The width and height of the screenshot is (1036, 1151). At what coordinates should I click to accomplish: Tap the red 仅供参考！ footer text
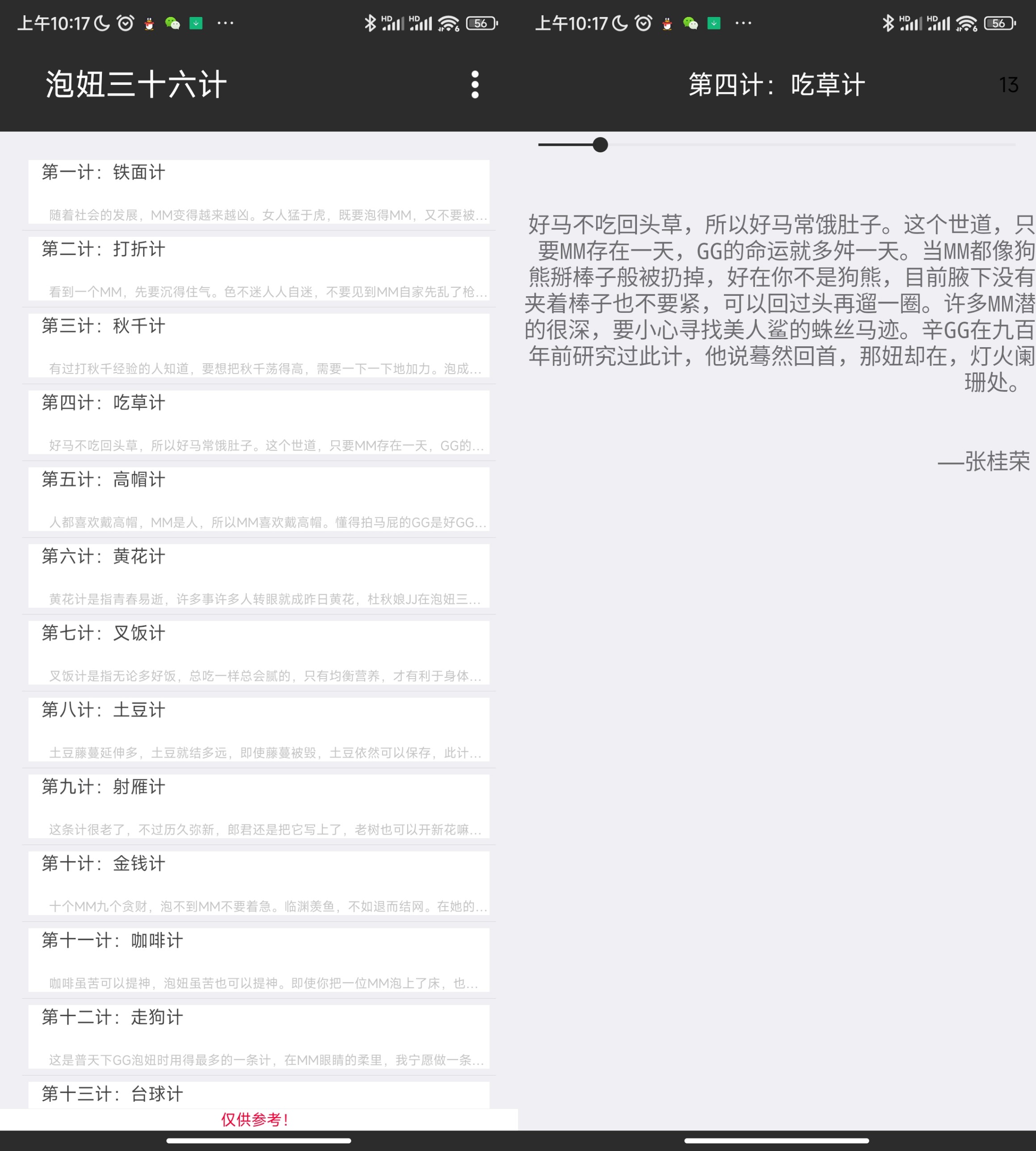(x=256, y=1120)
